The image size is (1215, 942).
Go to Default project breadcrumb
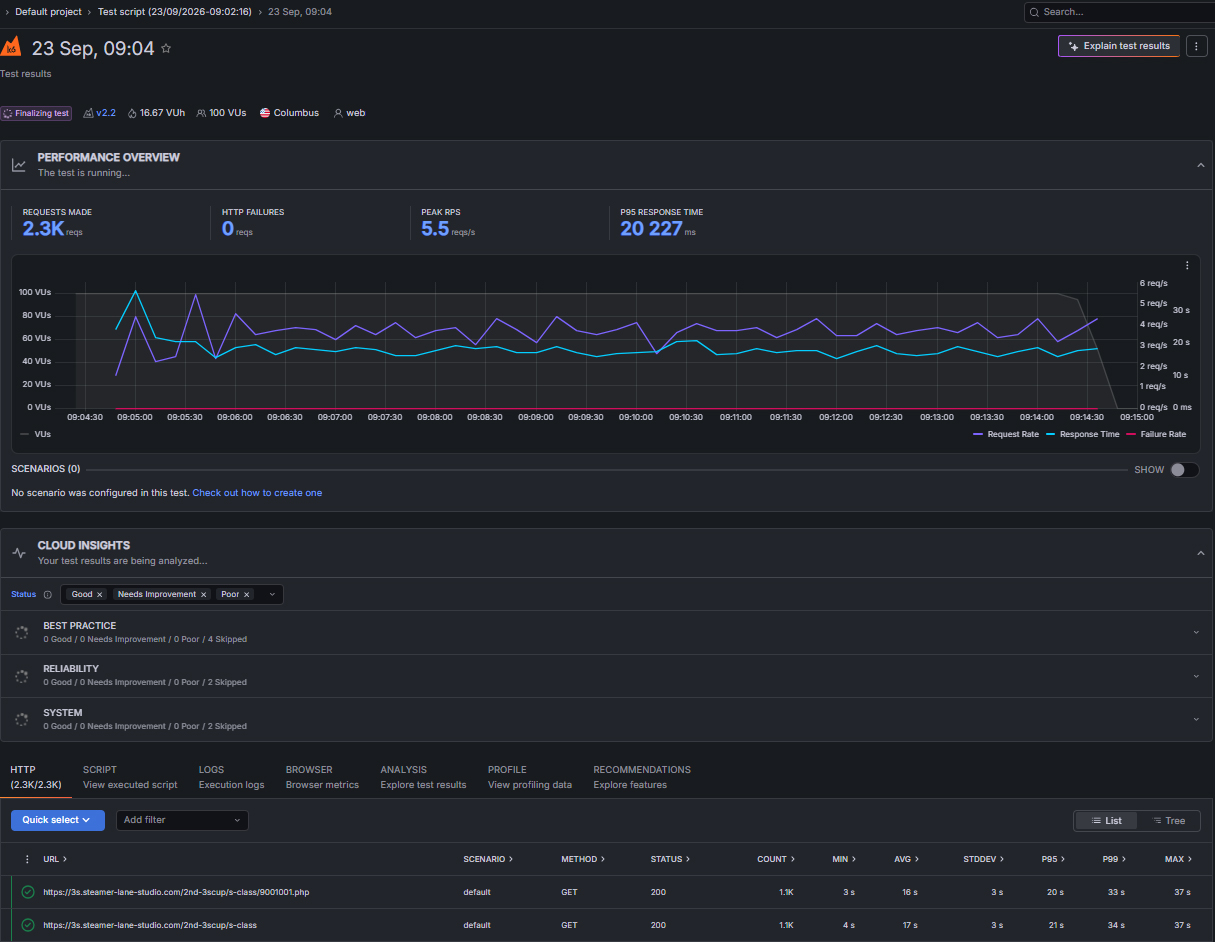tap(48, 12)
